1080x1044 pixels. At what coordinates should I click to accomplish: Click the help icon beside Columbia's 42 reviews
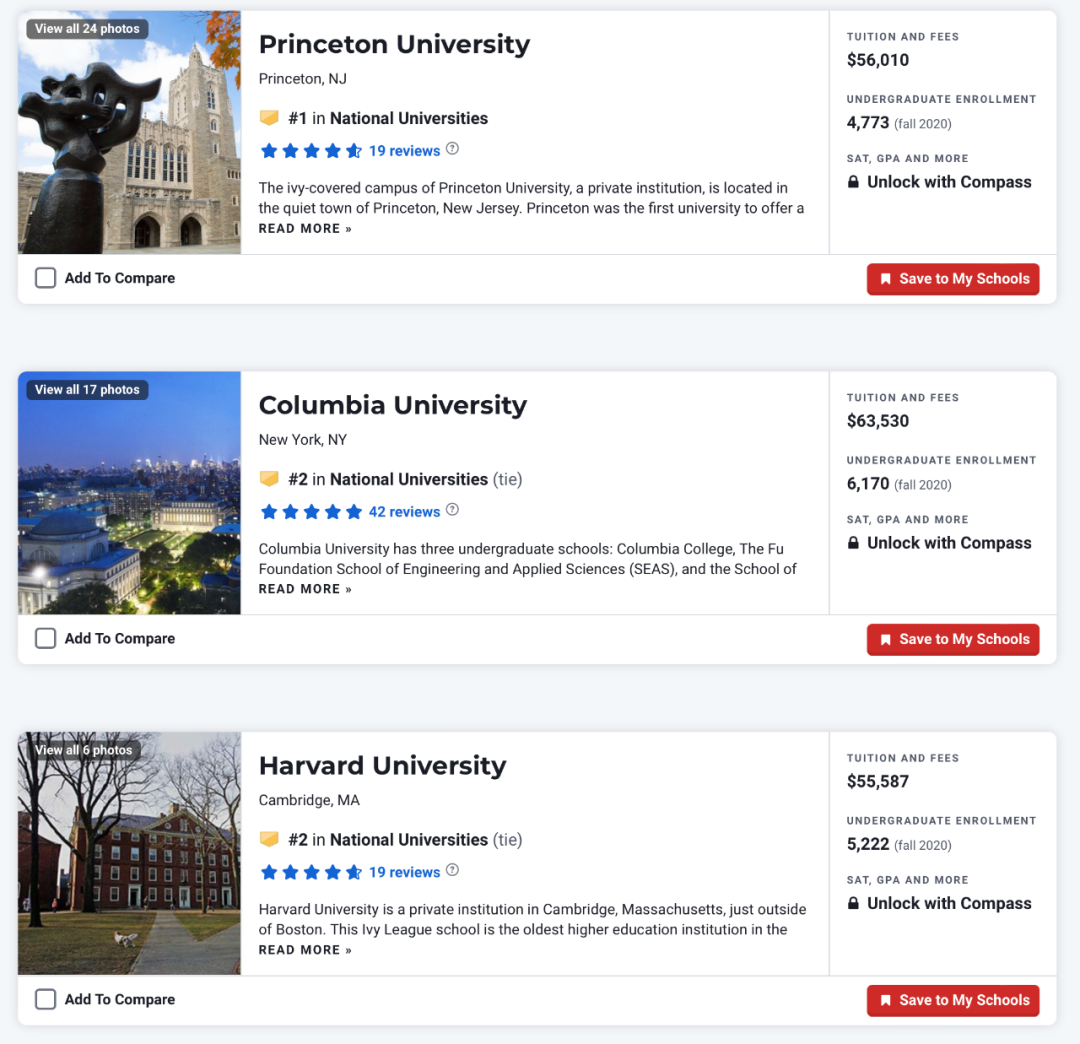click(x=452, y=510)
